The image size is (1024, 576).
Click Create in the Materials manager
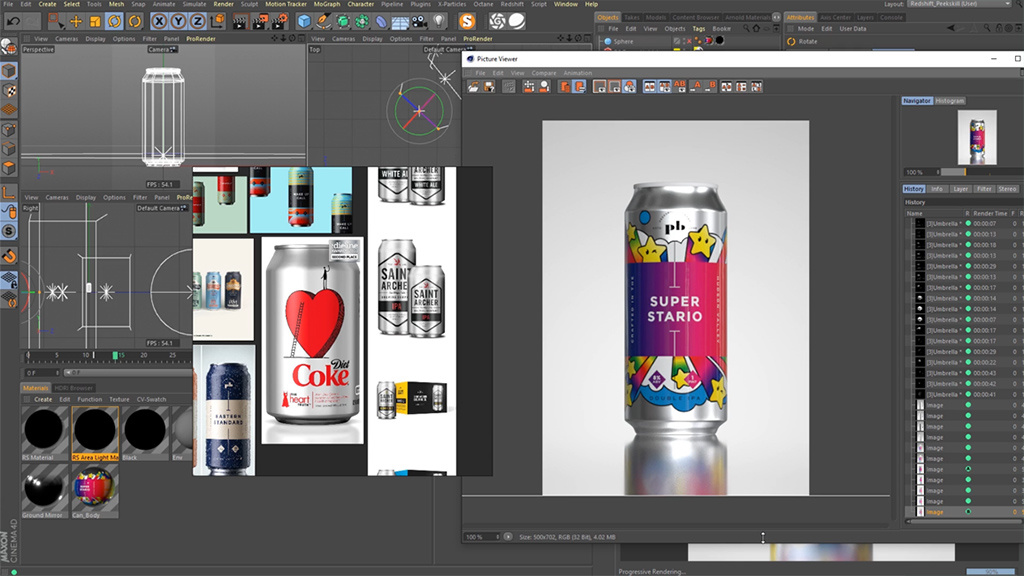[x=43, y=399]
